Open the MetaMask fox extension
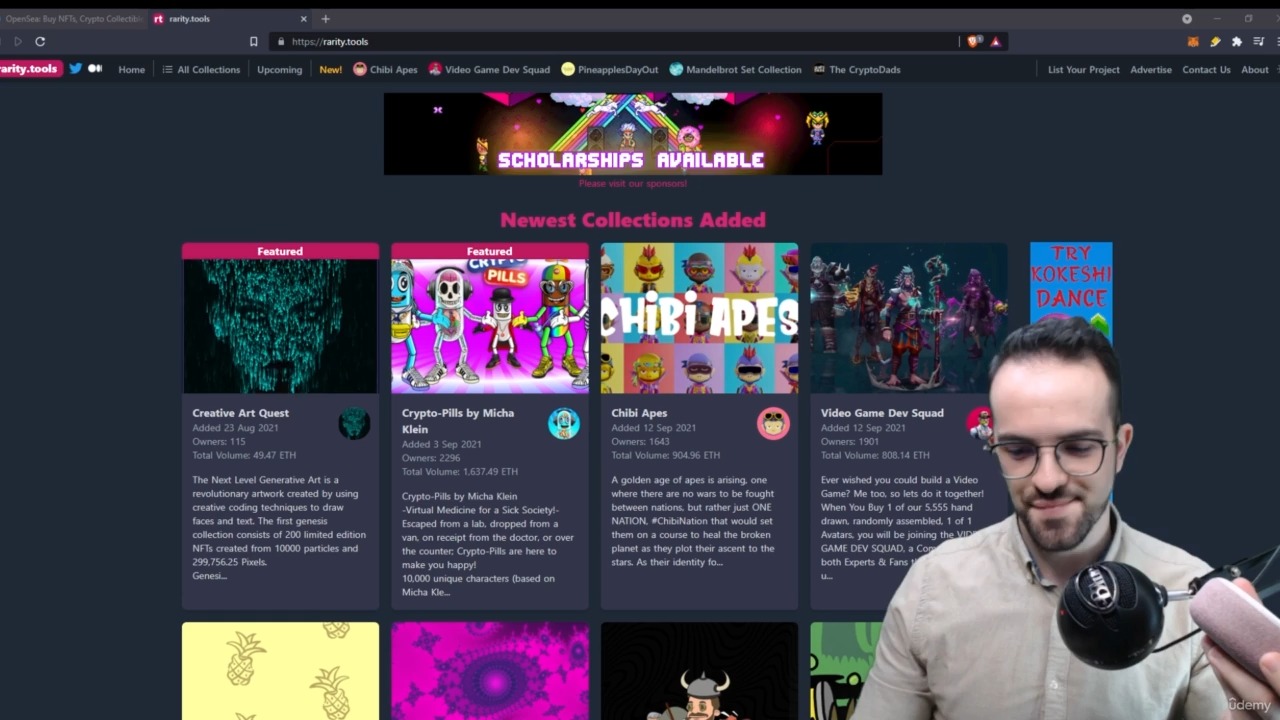Viewport: 1280px width, 720px height. point(1192,41)
